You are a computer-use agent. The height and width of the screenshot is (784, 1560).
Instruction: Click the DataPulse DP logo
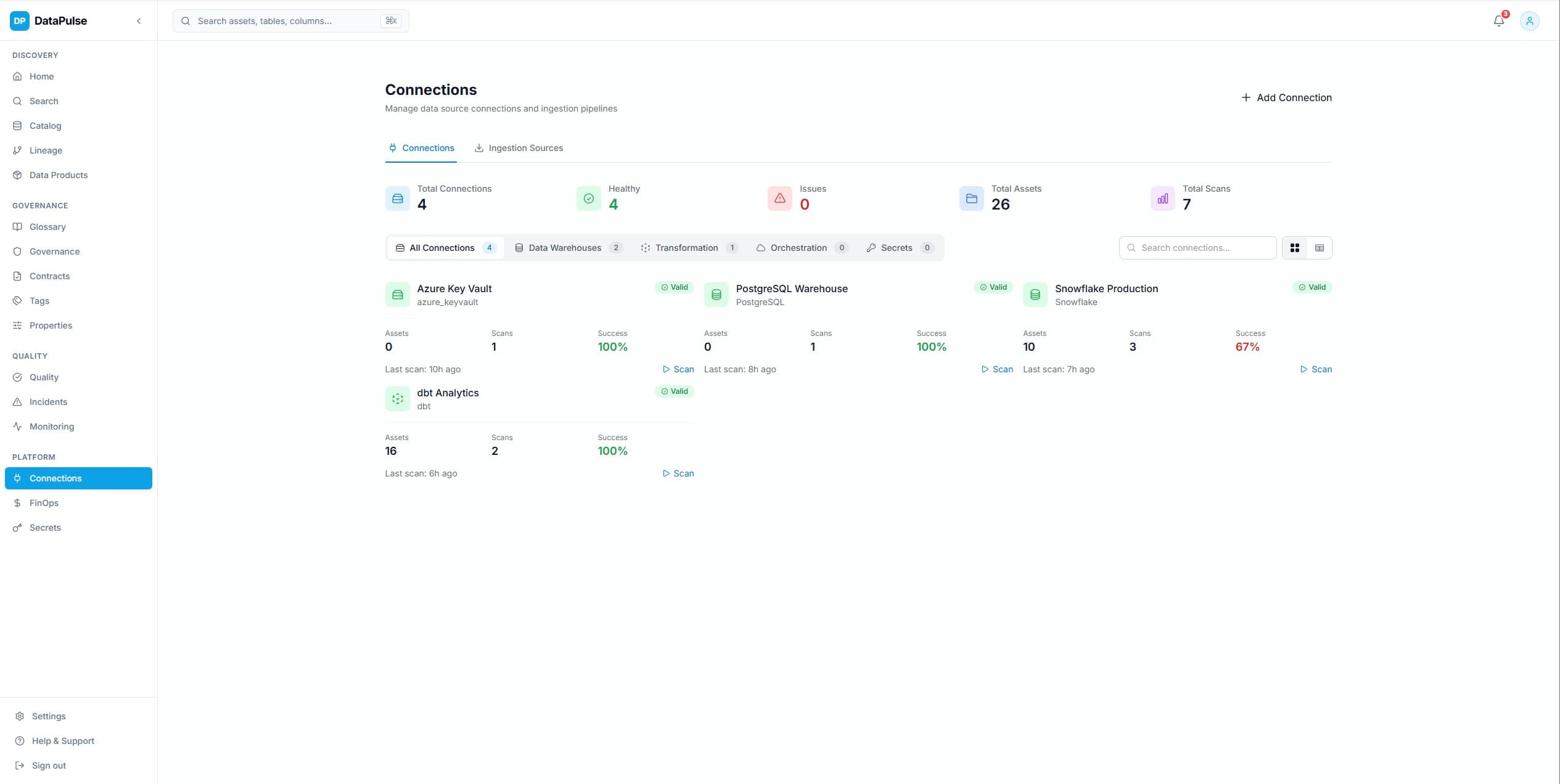tap(20, 21)
